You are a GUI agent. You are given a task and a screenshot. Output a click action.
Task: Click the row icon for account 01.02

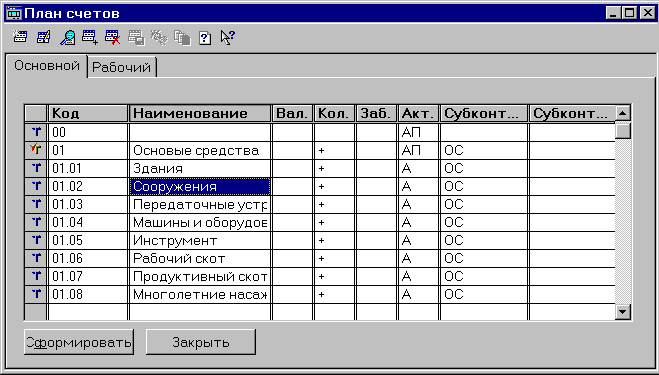click(x=36, y=186)
